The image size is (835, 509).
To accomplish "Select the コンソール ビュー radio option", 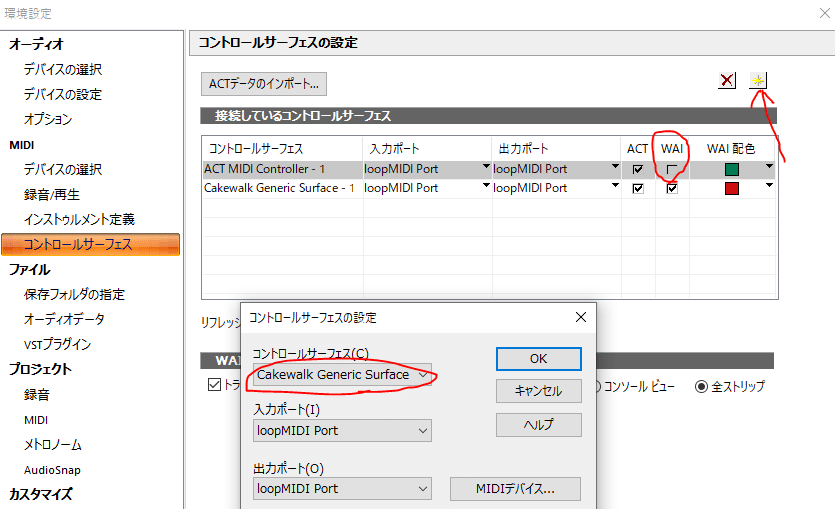I will [638, 387].
